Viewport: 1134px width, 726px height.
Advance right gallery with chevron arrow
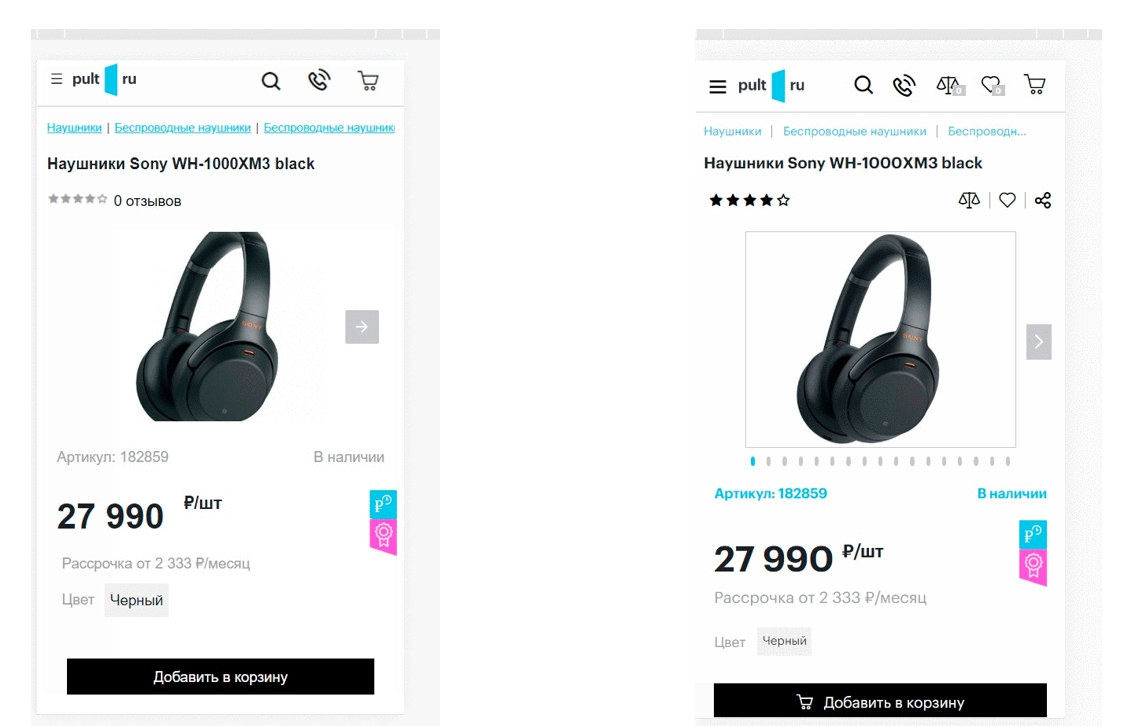[x=1038, y=342]
